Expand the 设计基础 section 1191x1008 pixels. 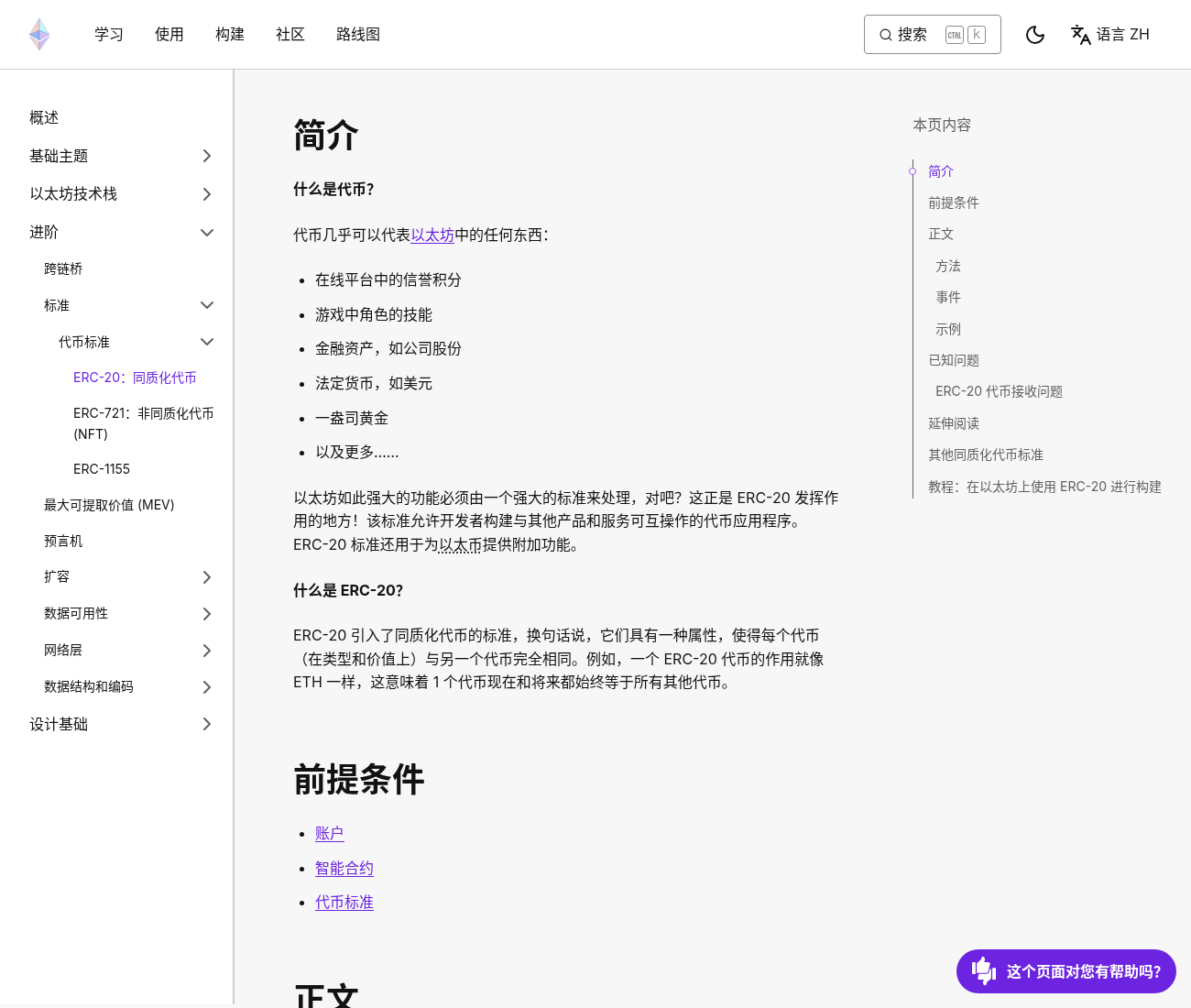(x=207, y=724)
